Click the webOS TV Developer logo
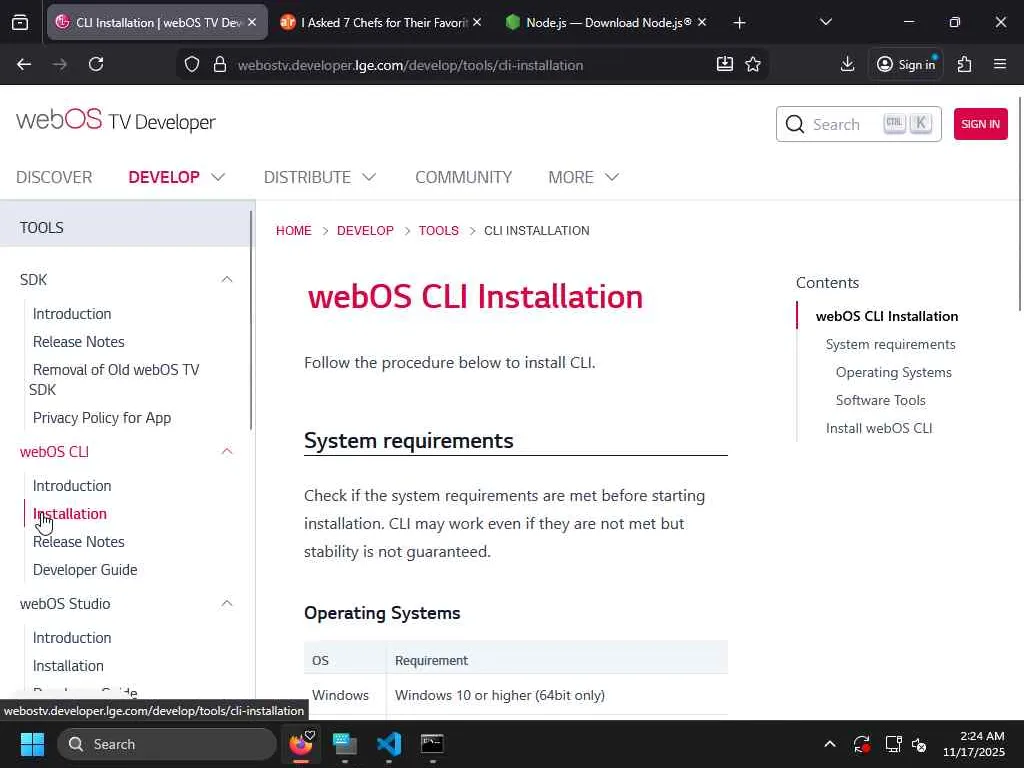Image resolution: width=1024 pixels, height=768 pixels. (116, 121)
